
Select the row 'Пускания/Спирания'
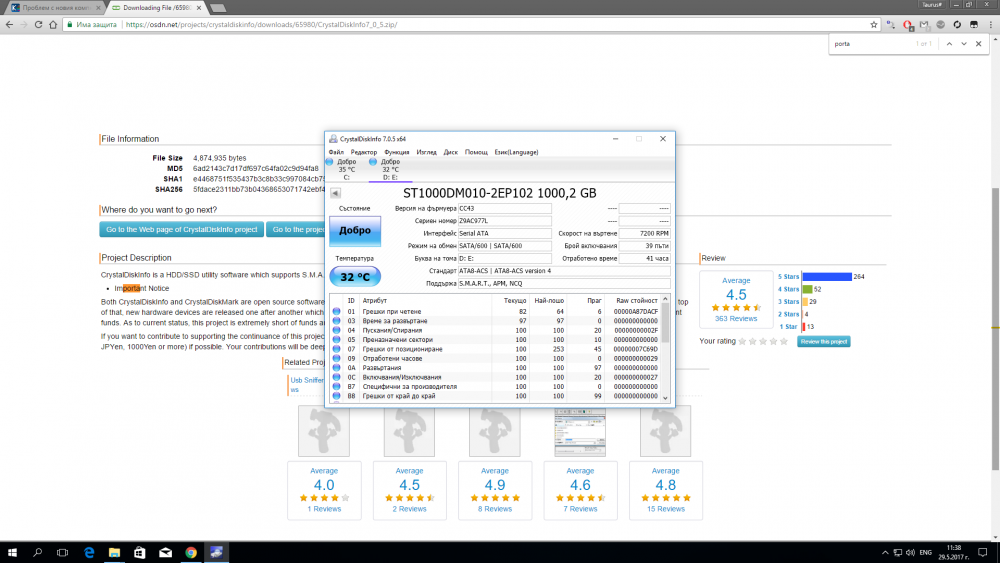(x=495, y=330)
